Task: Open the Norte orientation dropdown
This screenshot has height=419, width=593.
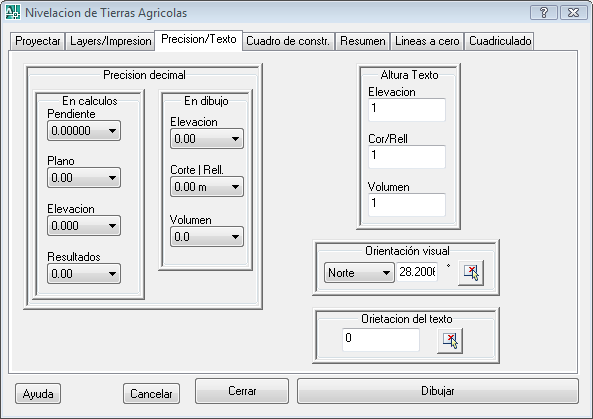Action: click(x=359, y=273)
